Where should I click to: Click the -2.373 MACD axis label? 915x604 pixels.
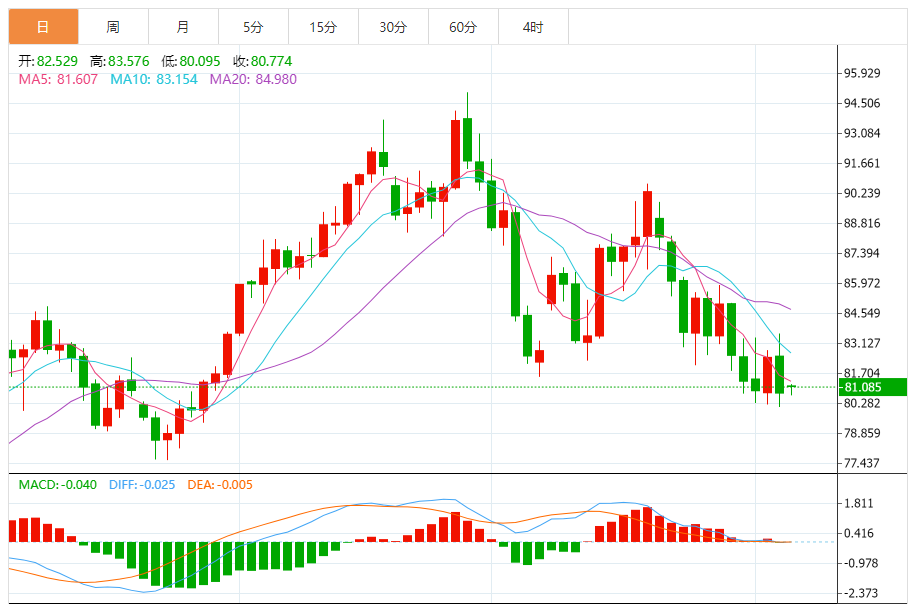coord(861,593)
